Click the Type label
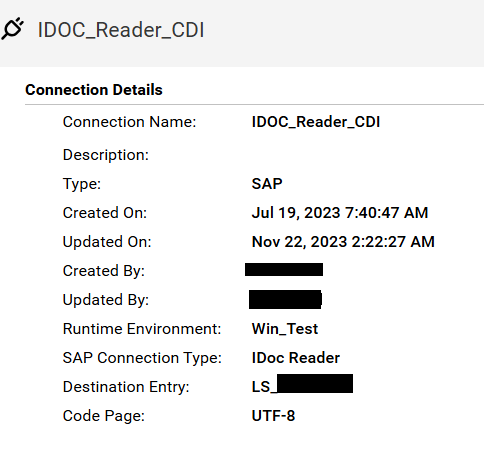Viewport: 484px width, 454px height. click(82, 184)
